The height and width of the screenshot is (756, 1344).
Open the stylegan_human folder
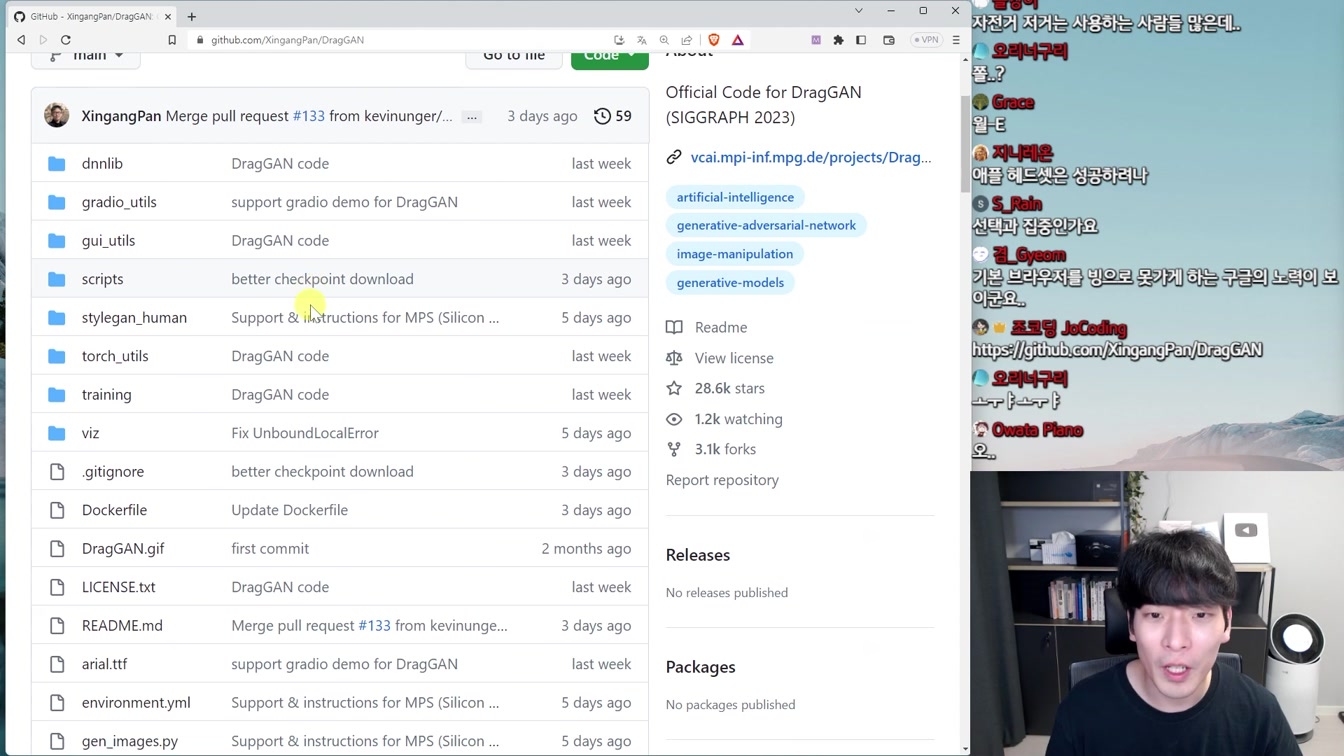coord(134,317)
